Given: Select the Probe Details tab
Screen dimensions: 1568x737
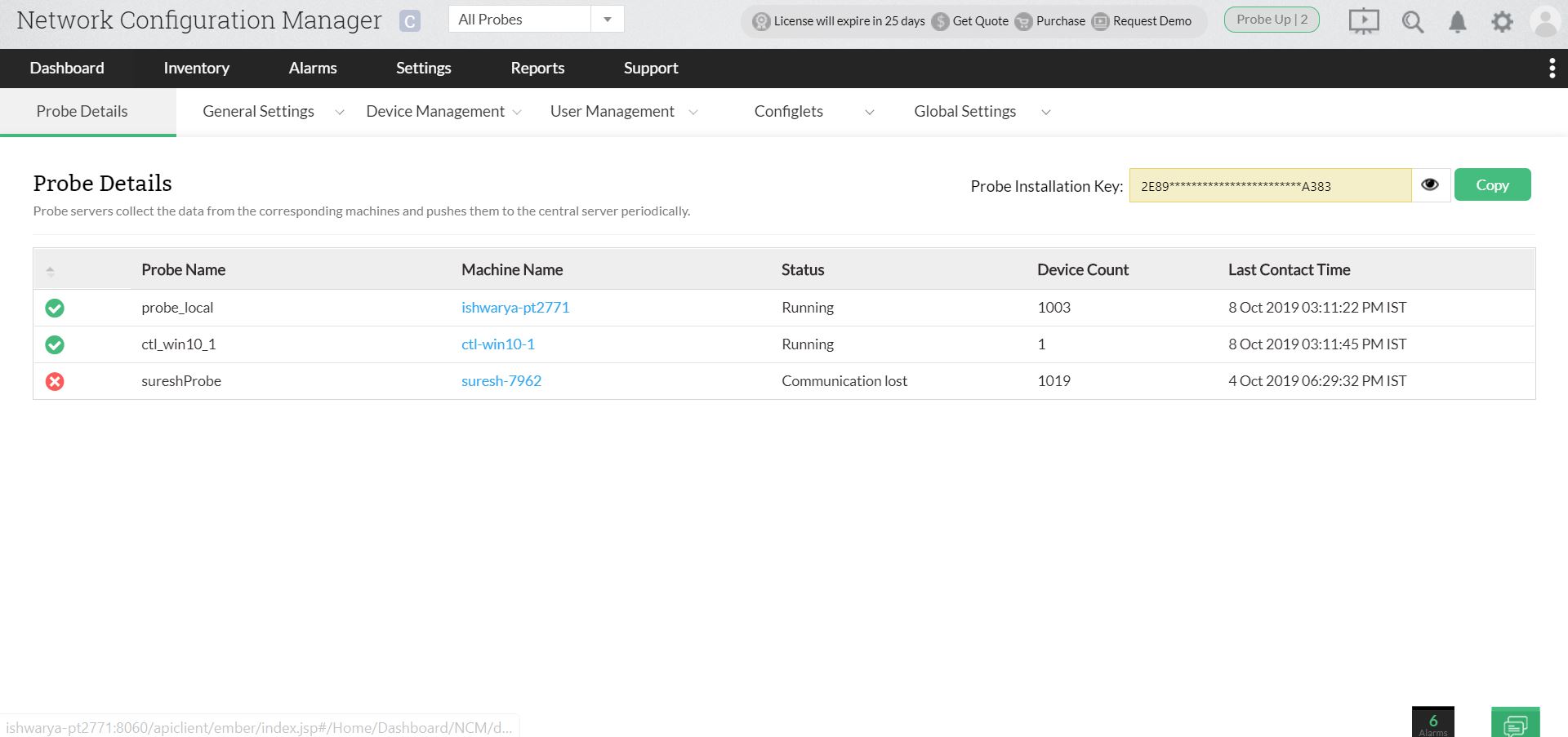Looking at the screenshot, I should [x=82, y=112].
